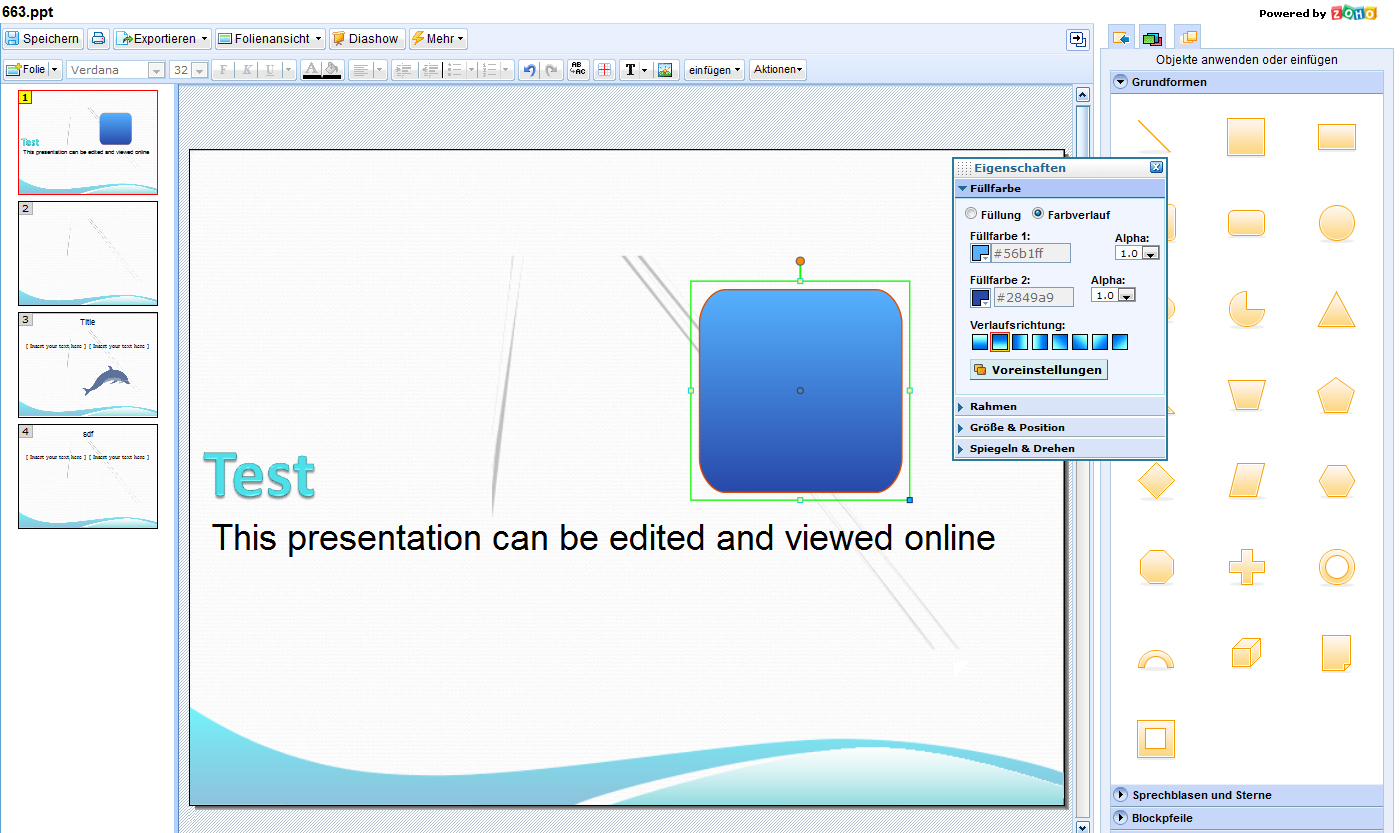Image resolution: width=1400 pixels, height=833 pixels.
Task: Open the Aktionen dropdown menu
Action: [778, 70]
